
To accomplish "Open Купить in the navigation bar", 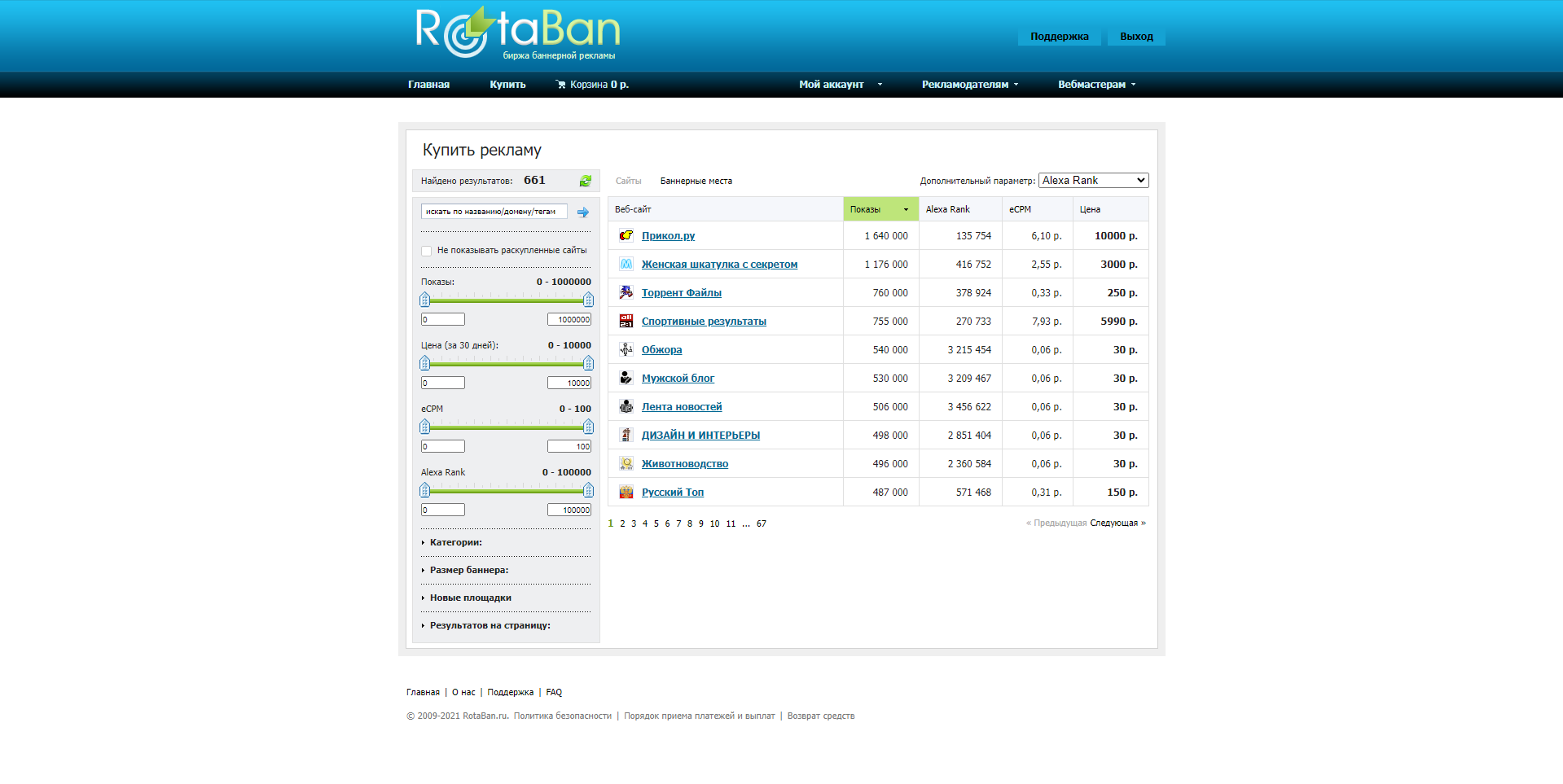I will [507, 85].
